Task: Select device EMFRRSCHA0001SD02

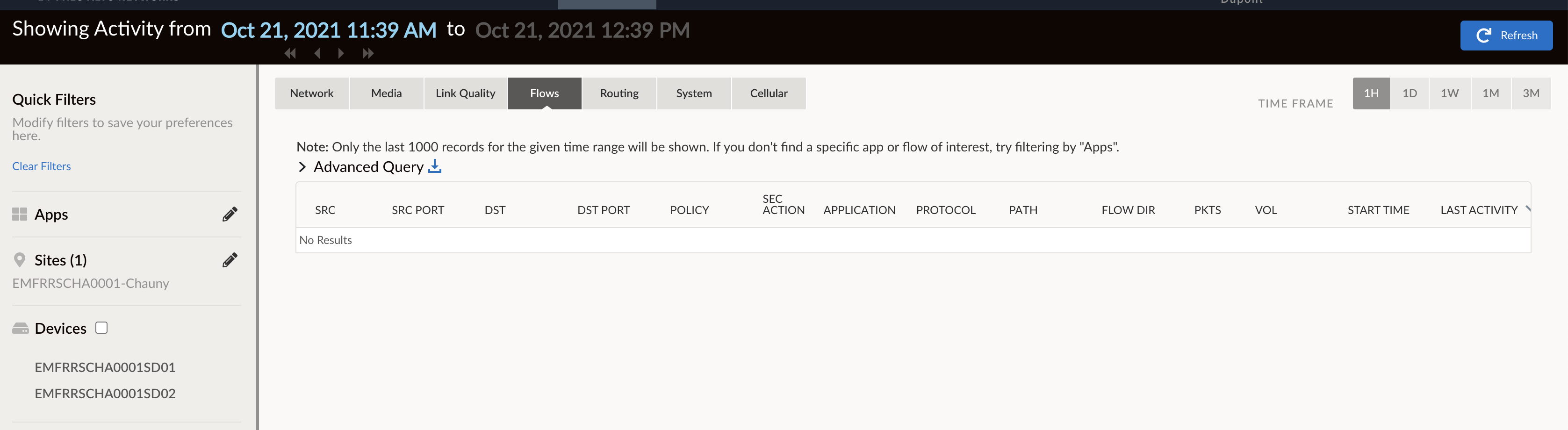Action: click(x=105, y=394)
